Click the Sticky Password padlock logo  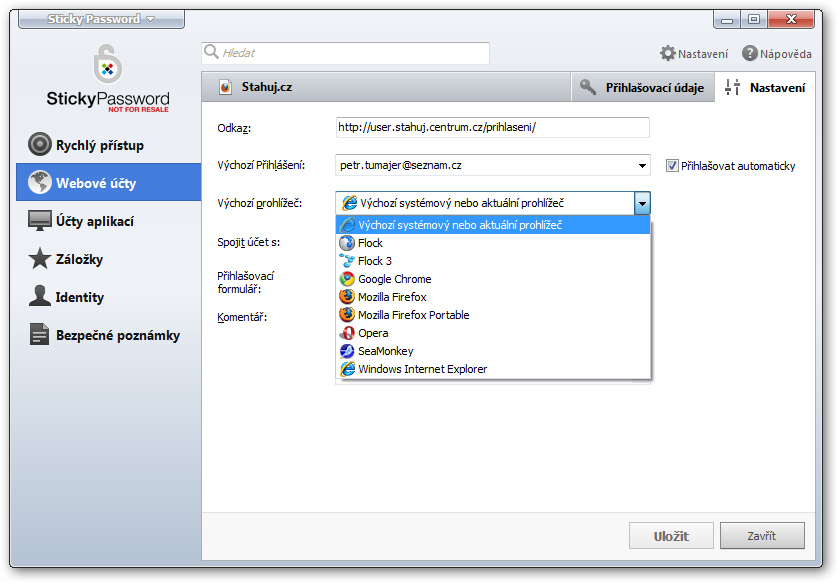[x=107, y=64]
